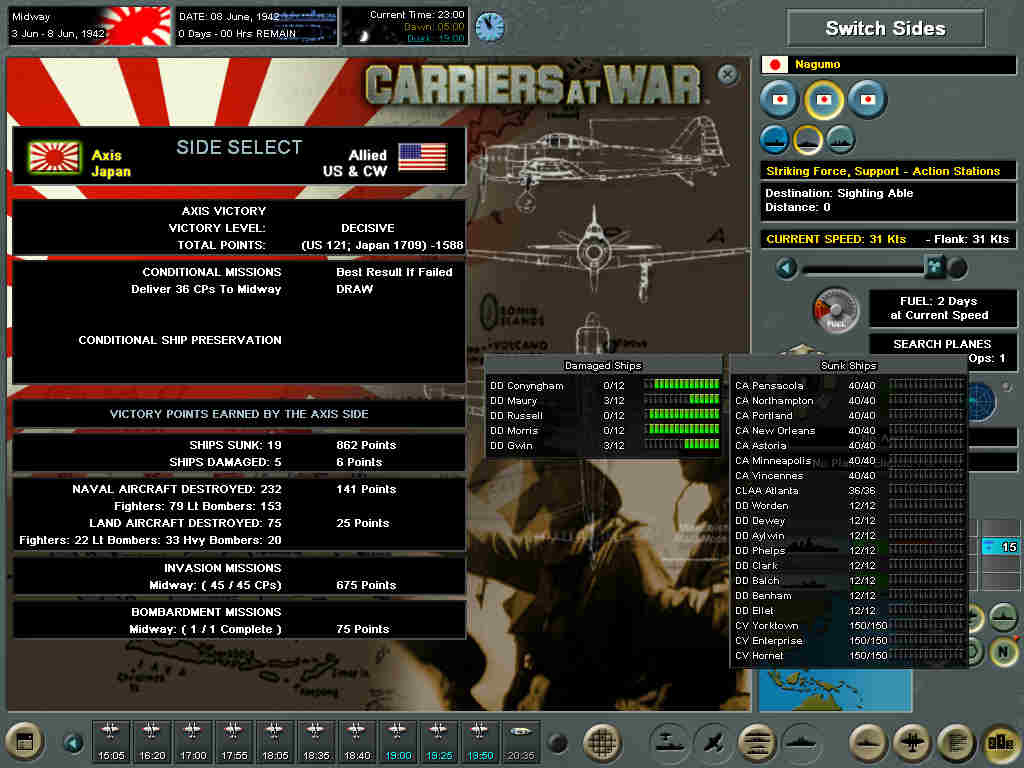The image size is (1024, 768).
Task: Open the gold report list button
Action: tap(956, 742)
